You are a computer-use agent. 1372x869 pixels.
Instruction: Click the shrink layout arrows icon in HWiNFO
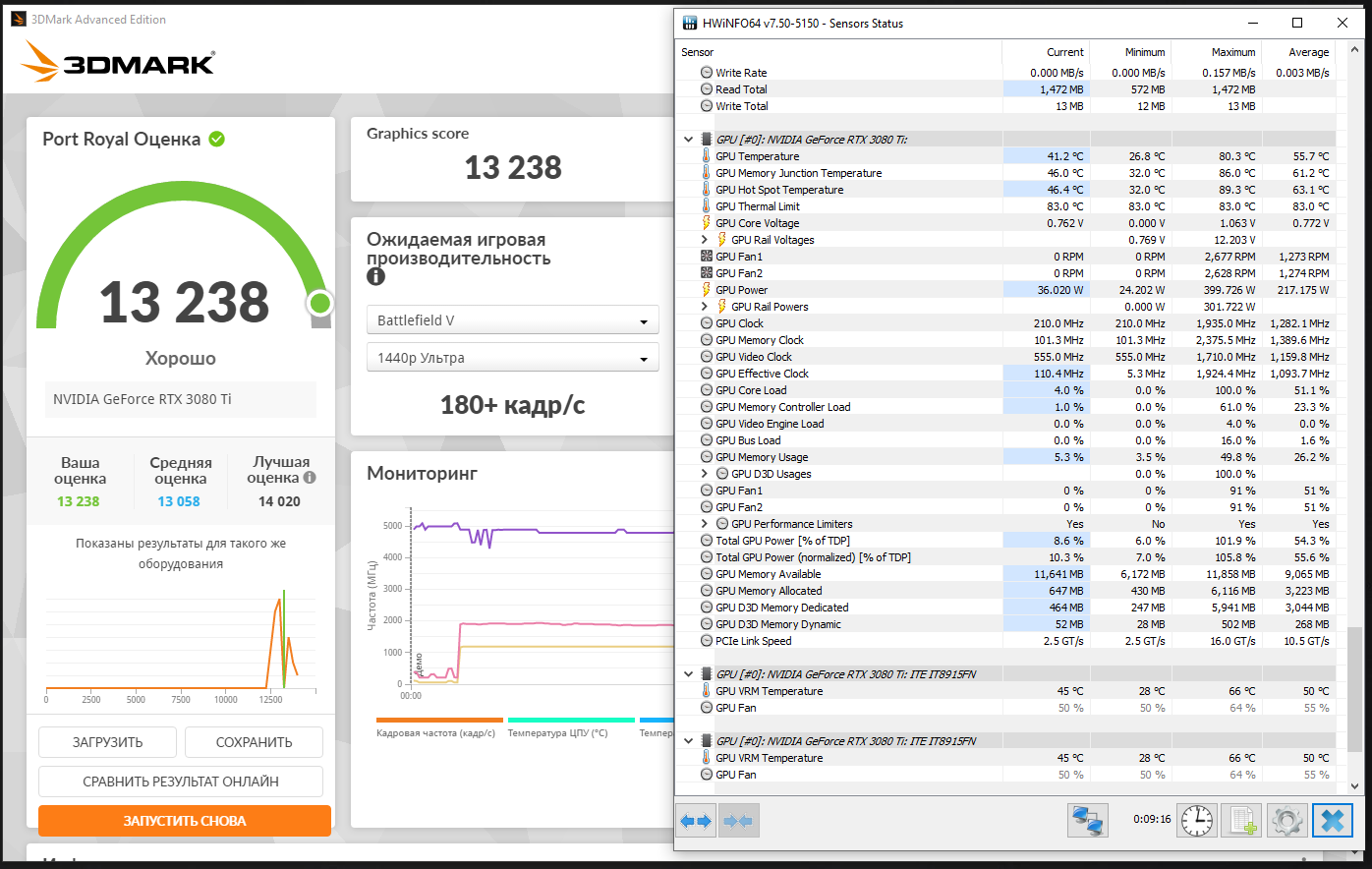pyautogui.click(x=738, y=820)
